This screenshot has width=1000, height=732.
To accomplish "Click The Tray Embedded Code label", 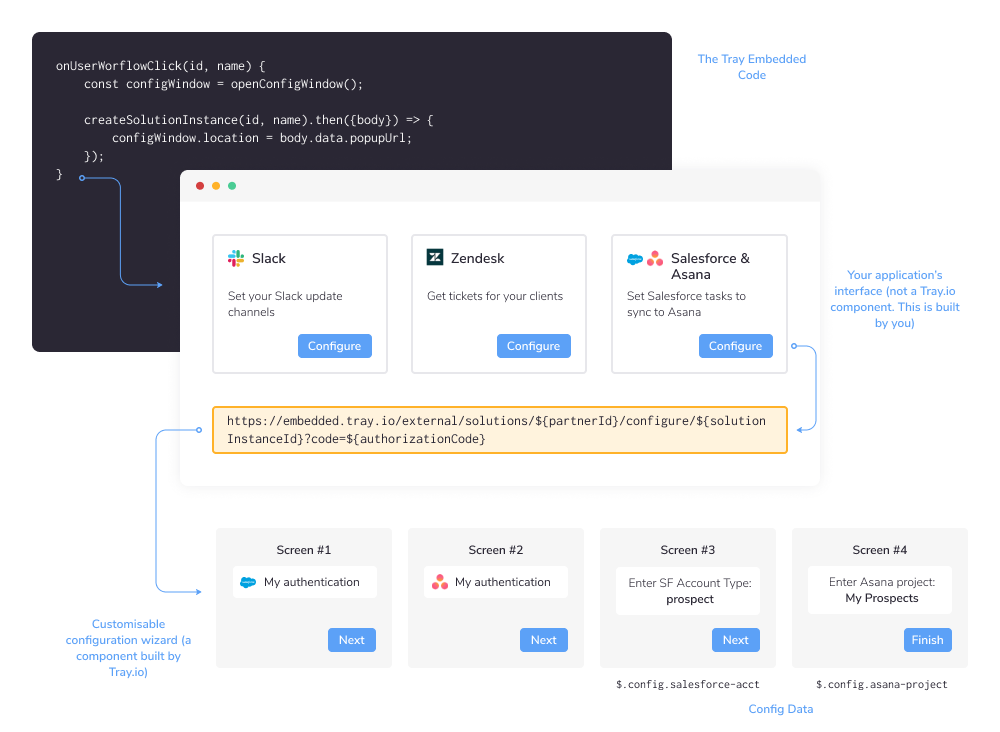I will click(751, 67).
